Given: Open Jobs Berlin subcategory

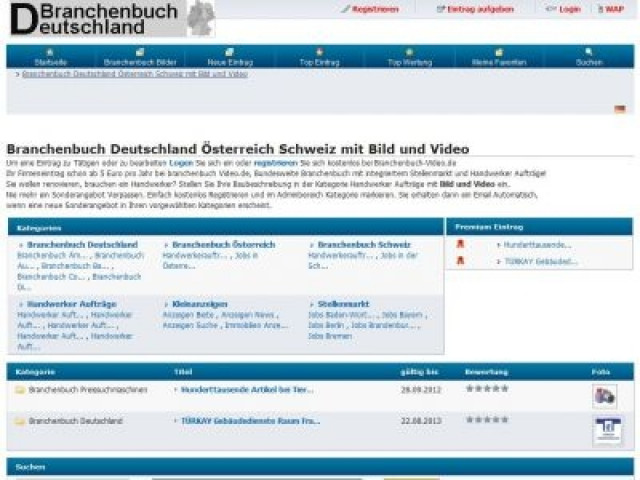Looking at the screenshot, I should [326, 326].
